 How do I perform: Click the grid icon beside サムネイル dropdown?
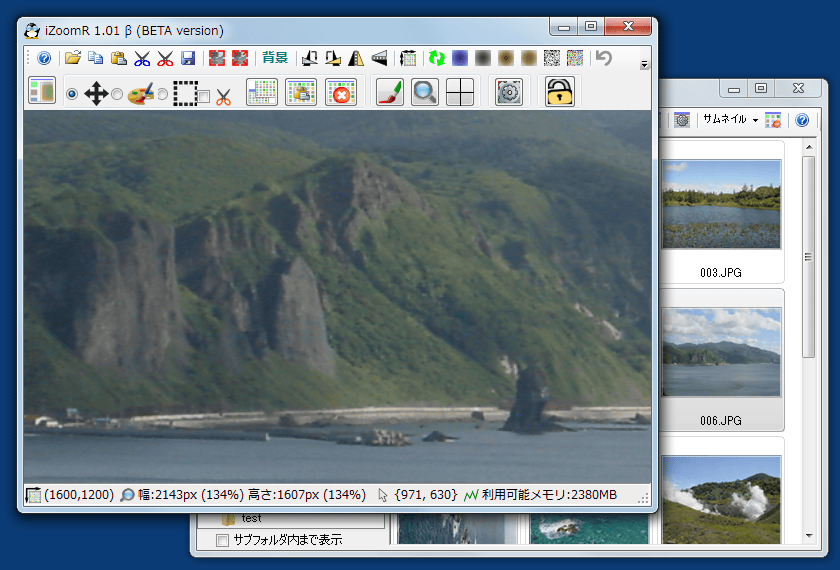coord(773,120)
